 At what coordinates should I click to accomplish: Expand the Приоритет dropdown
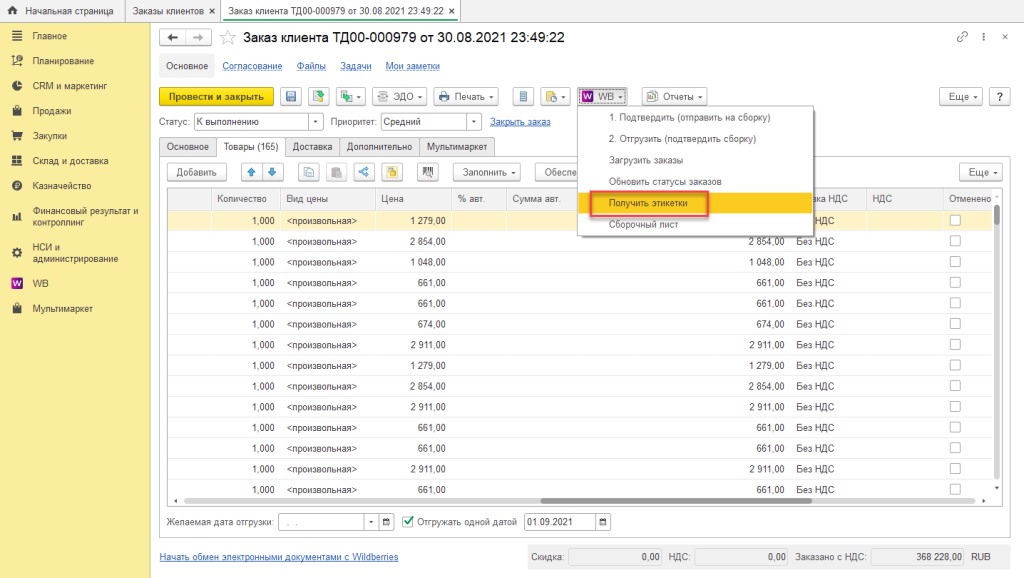(x=475, y=122)
